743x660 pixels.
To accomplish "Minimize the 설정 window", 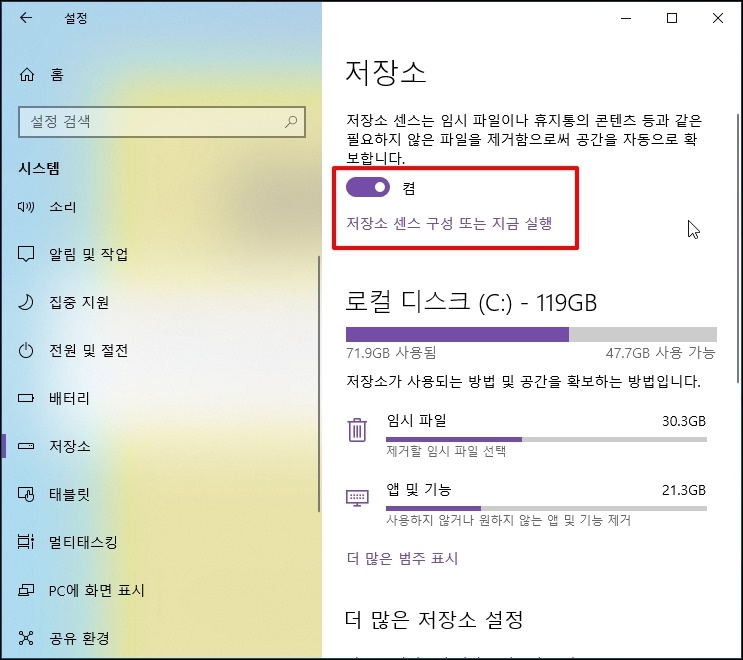I will coord(626,18).
